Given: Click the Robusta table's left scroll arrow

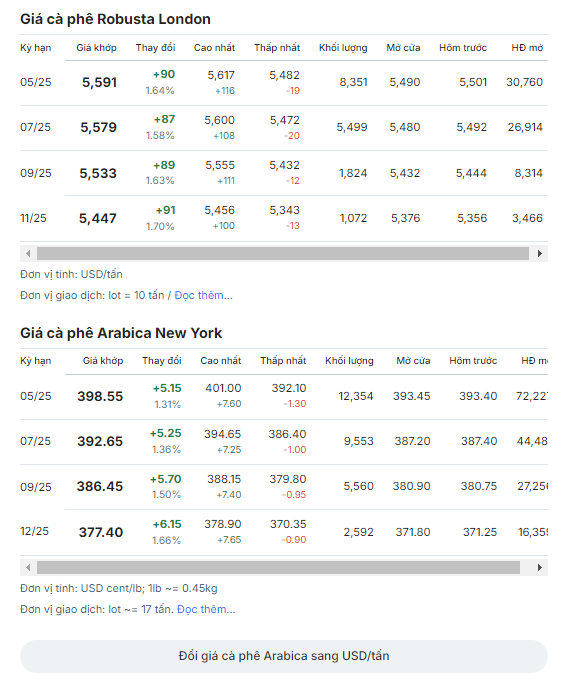Looking at the screenshot, I should pyautogui.click(x=28, y=255).
